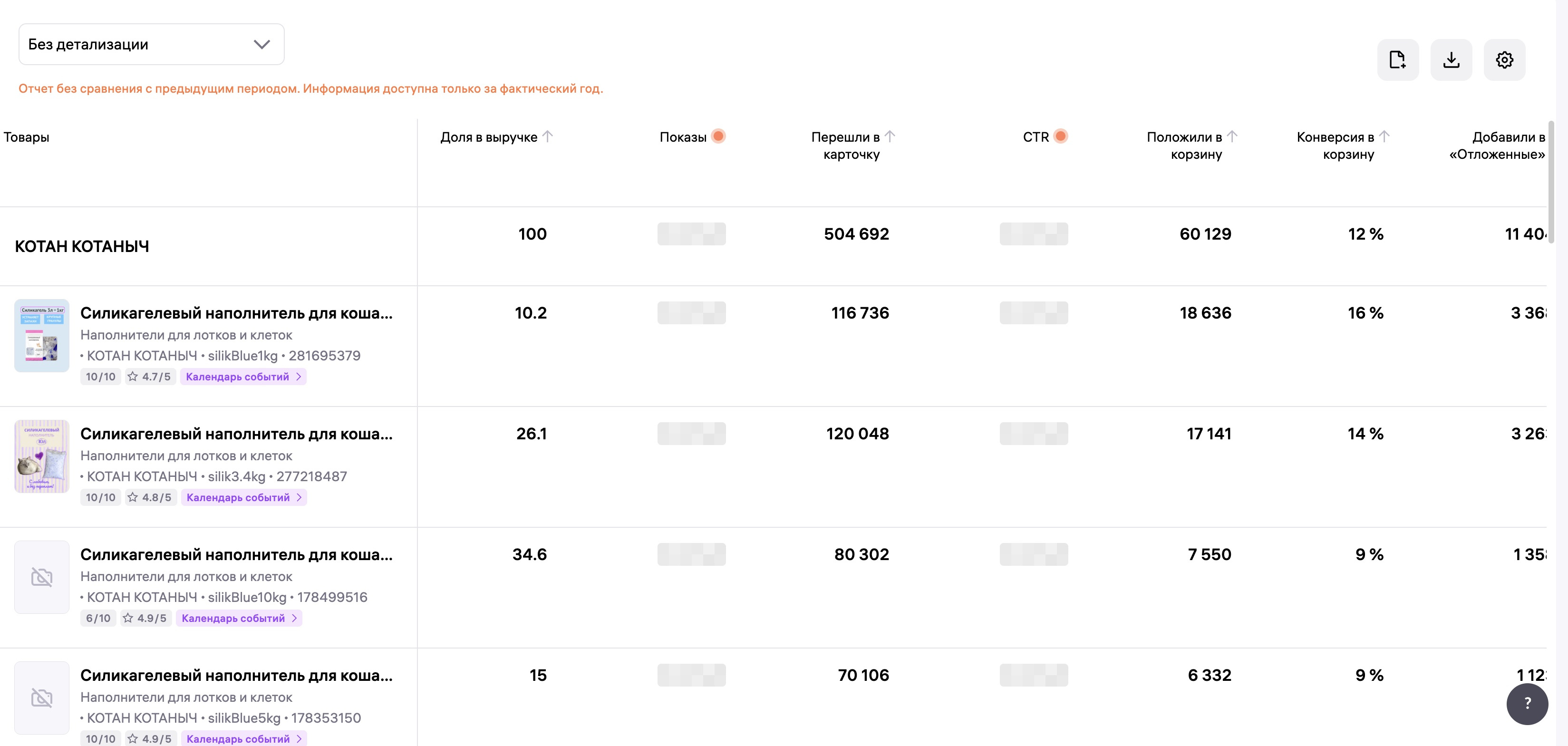Open Календарь событий for silikBlue10kg product
The width and height of the screenshot is (1568, 746).
(239, 618)
